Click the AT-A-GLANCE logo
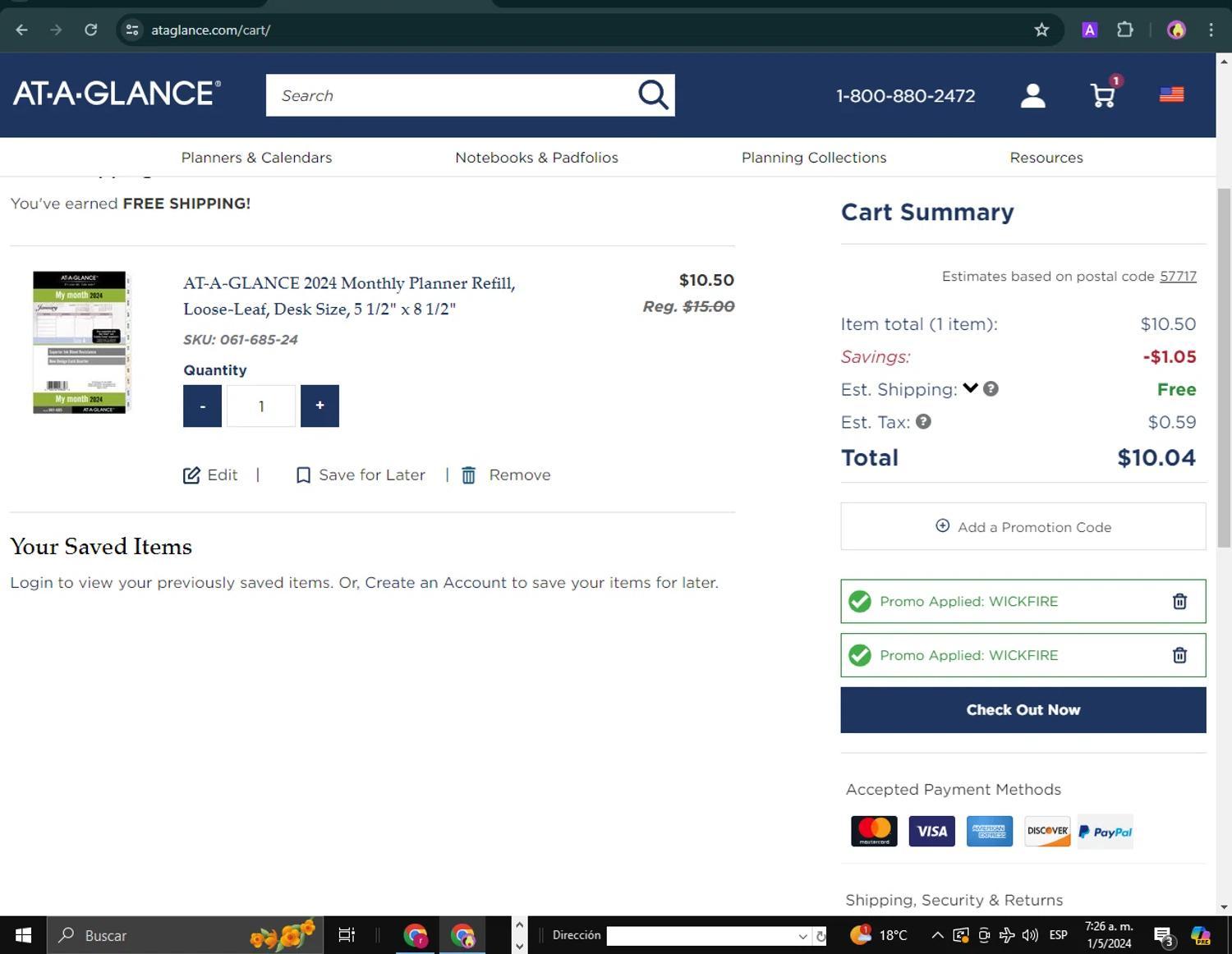Viewport: 1232px width, 954px height. pyautogui.click(x=117, y=93)
